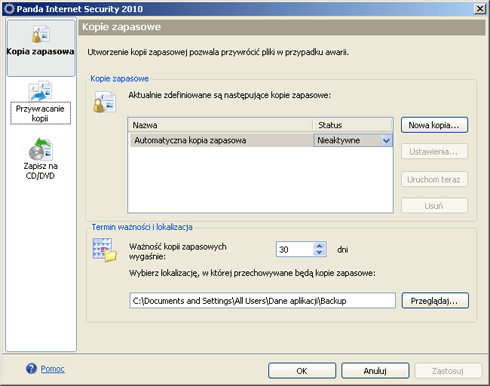This screenshot has height=386, width=490.
Task: Click the 30 days value field
Action: tap(295, 249)
